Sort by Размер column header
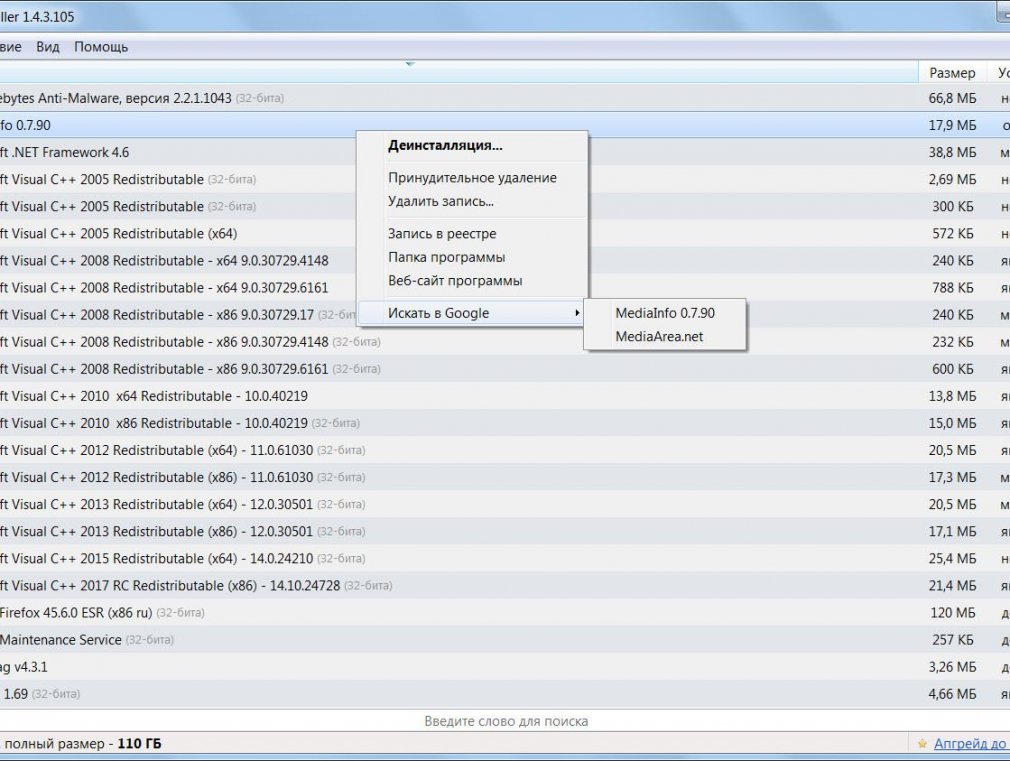 click(x=952, y=73)
